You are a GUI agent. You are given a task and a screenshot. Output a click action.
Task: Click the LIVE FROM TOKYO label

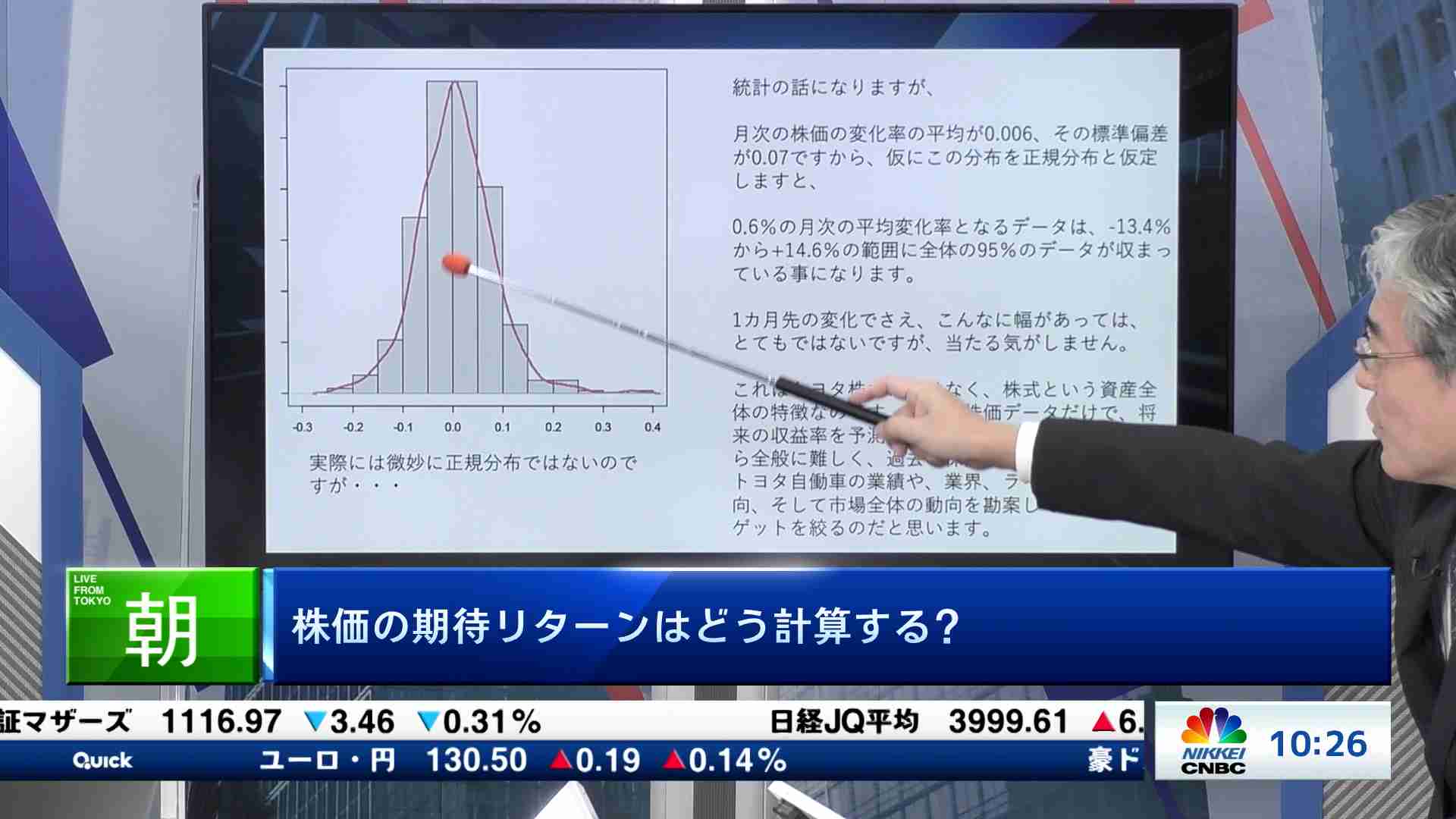(x=92, y=589)
